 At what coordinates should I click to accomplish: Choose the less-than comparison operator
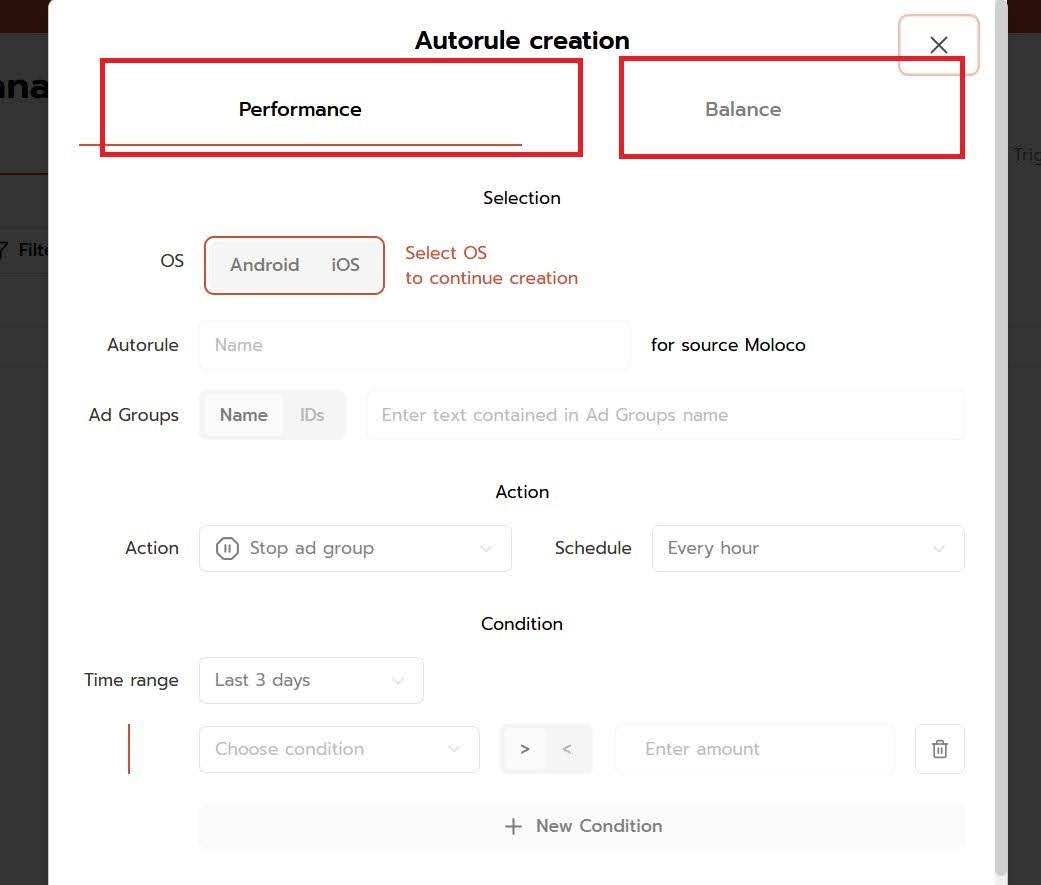pos(567,749)
